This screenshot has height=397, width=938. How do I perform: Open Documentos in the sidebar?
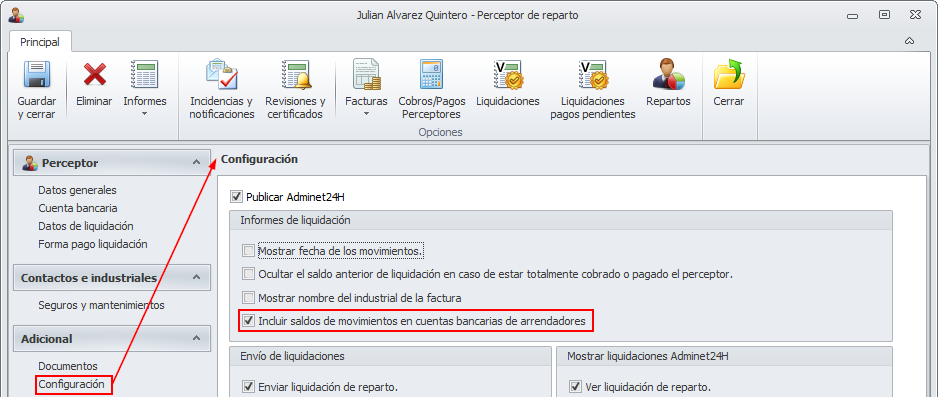click(x=68, y=366)
